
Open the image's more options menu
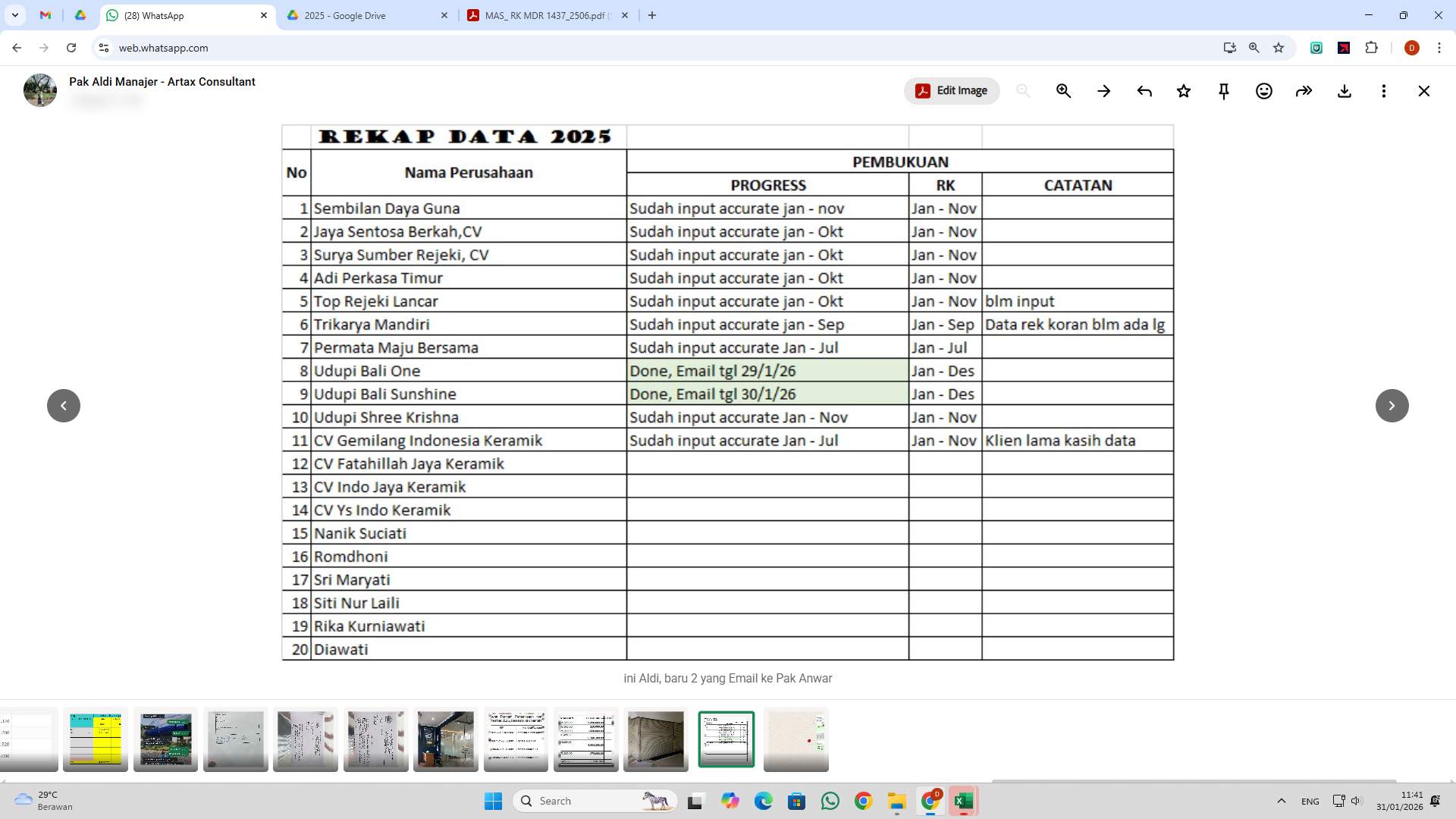pos(1383,90)
